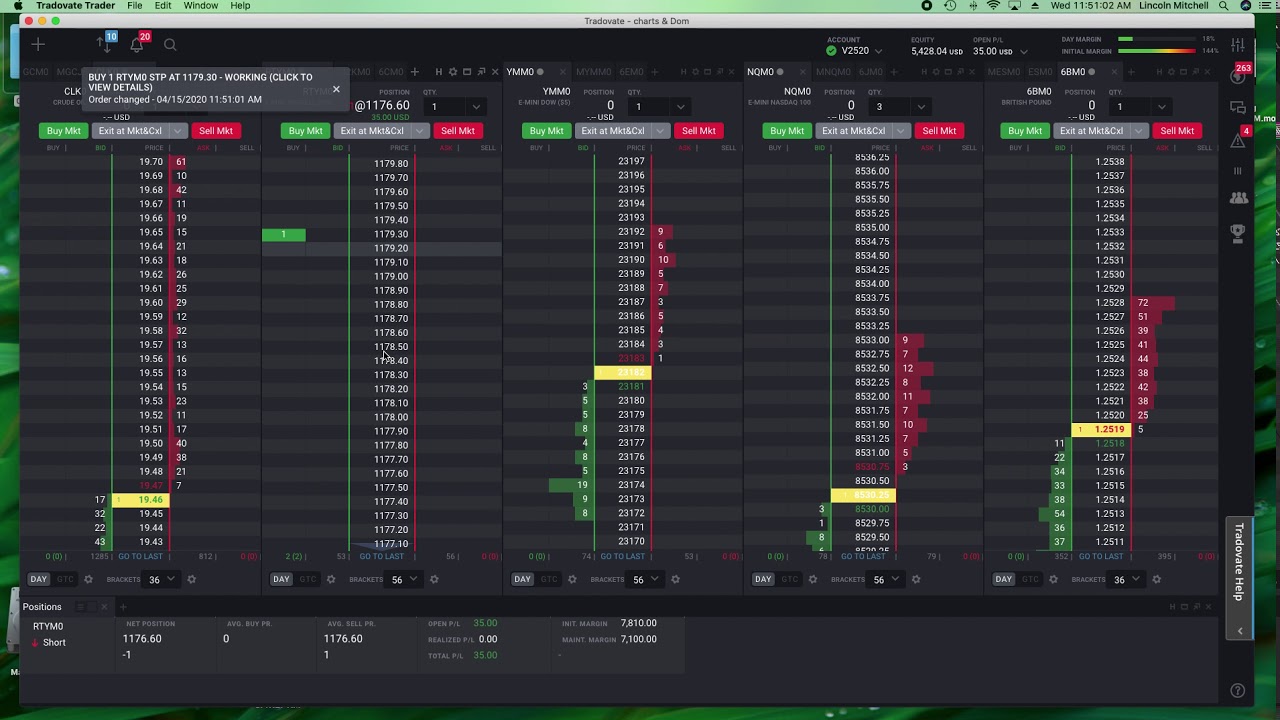
Task: Open bracket settings gear in the YMM0 panel
Action: 675,579
